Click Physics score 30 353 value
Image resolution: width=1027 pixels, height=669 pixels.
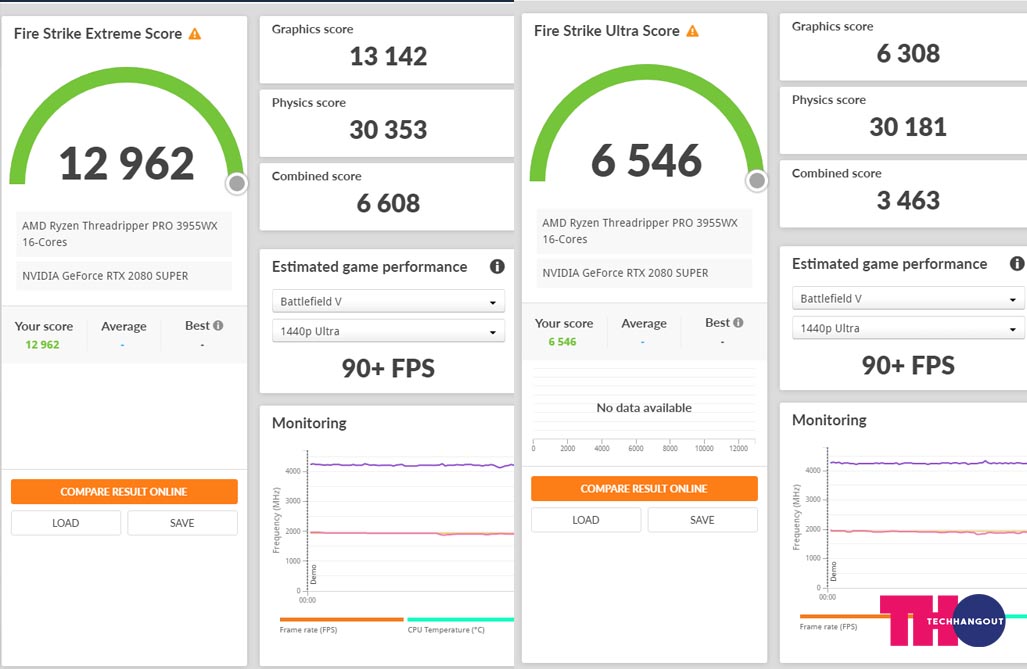coord(388,130)
